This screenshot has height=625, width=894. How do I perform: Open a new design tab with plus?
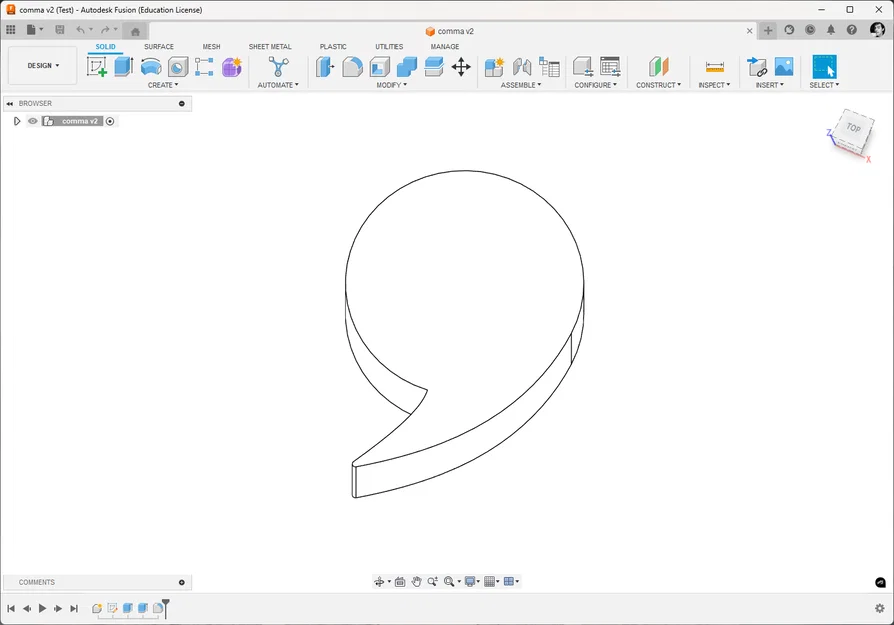click(768, 31)
